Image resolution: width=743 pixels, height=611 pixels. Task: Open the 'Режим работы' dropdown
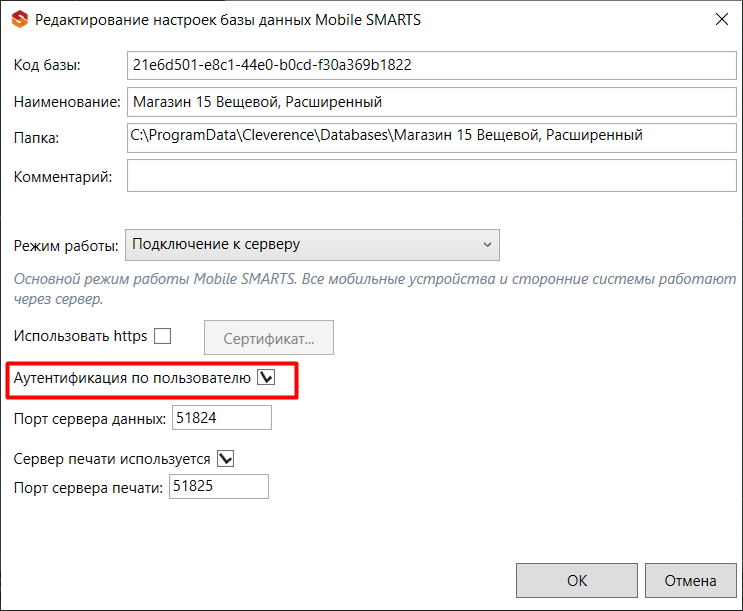click(312, 245)
